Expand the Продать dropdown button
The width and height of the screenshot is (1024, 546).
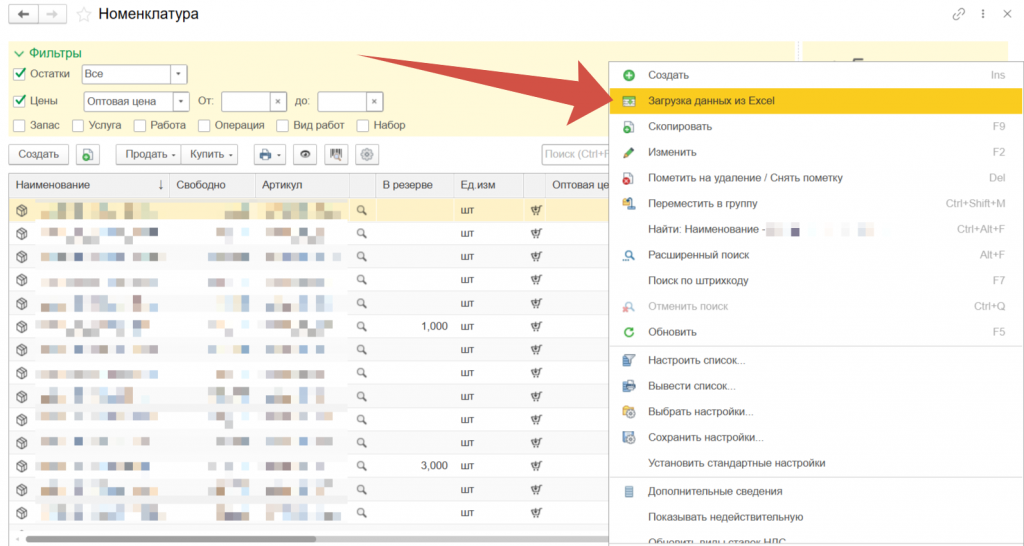[148, 155]
